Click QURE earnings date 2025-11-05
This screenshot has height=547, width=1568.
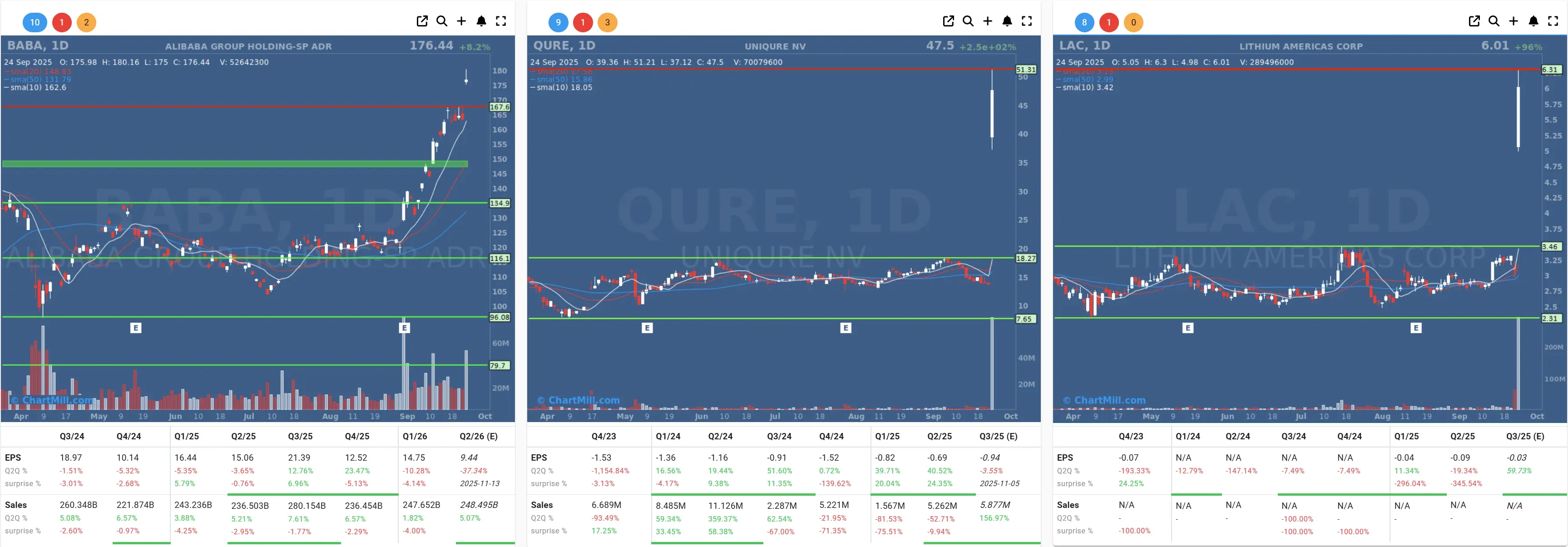coord(999,484)
